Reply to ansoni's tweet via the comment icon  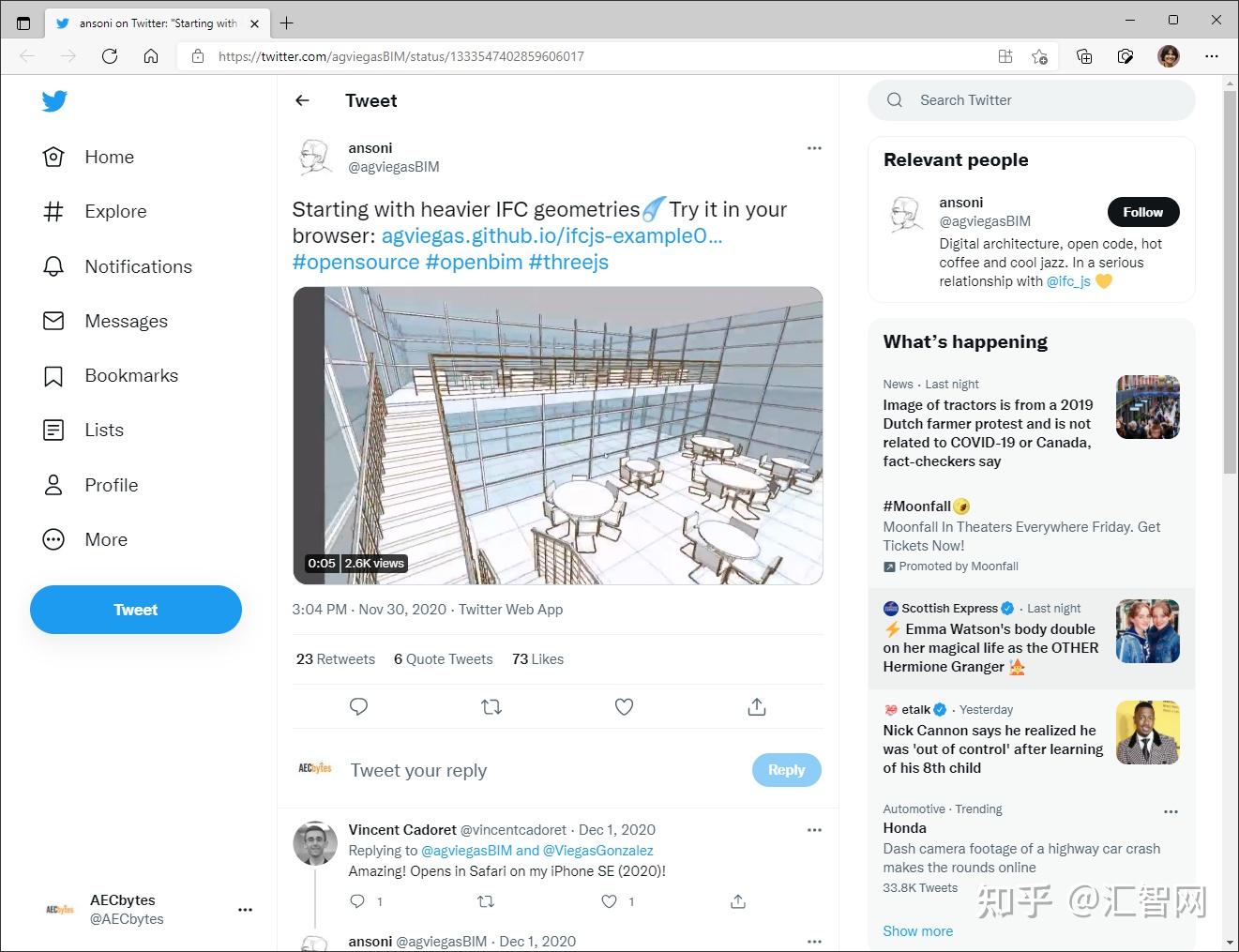tap(358, 706)
